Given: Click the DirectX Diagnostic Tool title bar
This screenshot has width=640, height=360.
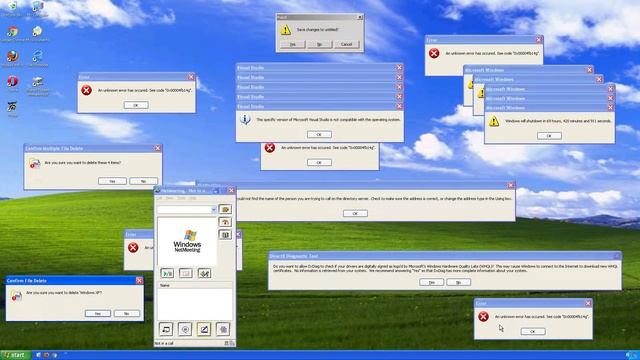Looking at the screenshot, I should point(445,256).
